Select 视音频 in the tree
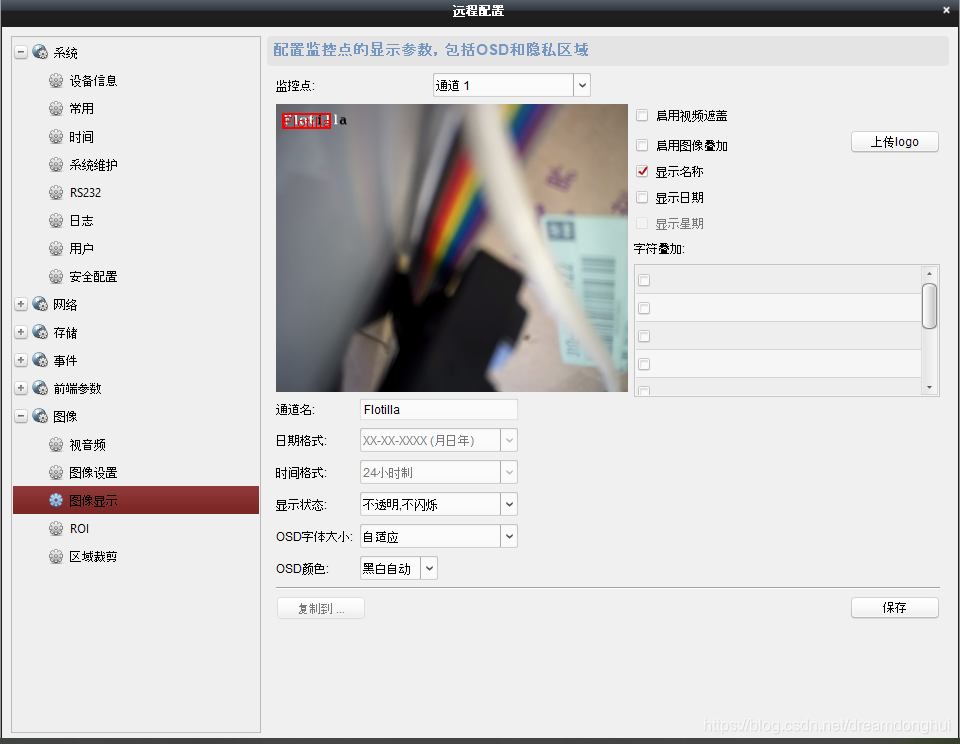 click(x=88, y=445)
